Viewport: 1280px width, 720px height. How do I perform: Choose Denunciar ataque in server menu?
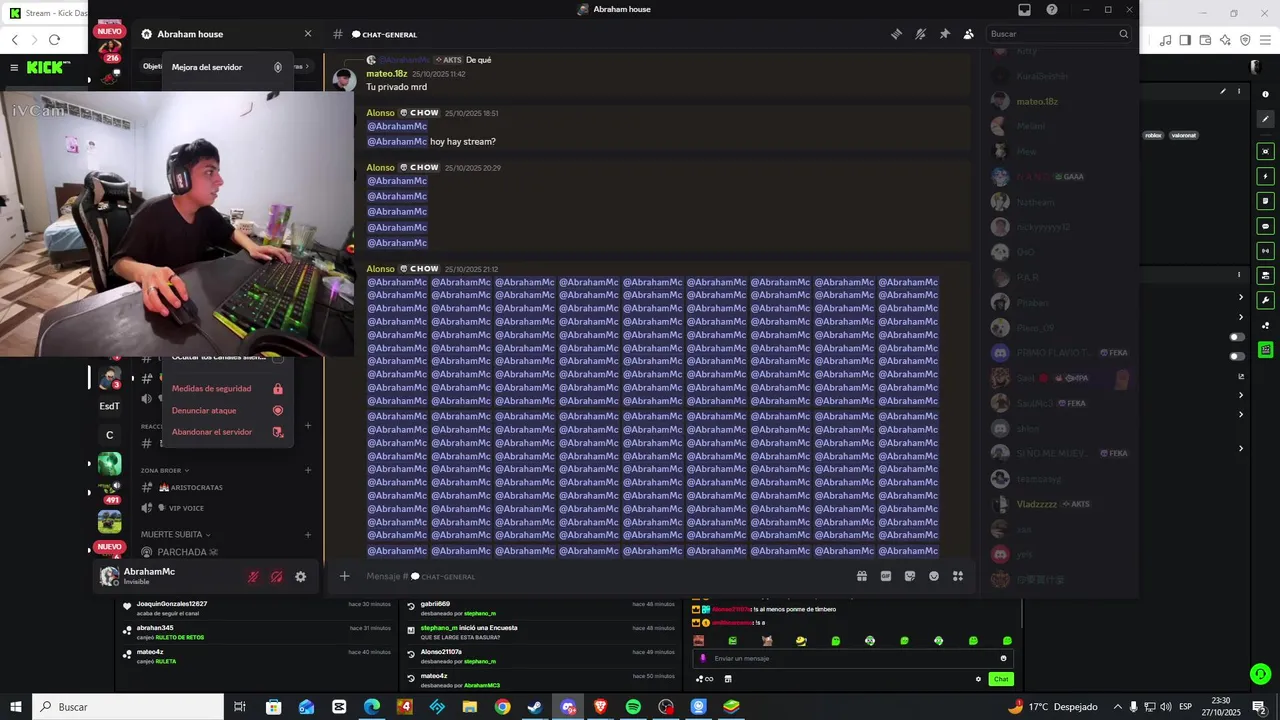coord(227,411)
